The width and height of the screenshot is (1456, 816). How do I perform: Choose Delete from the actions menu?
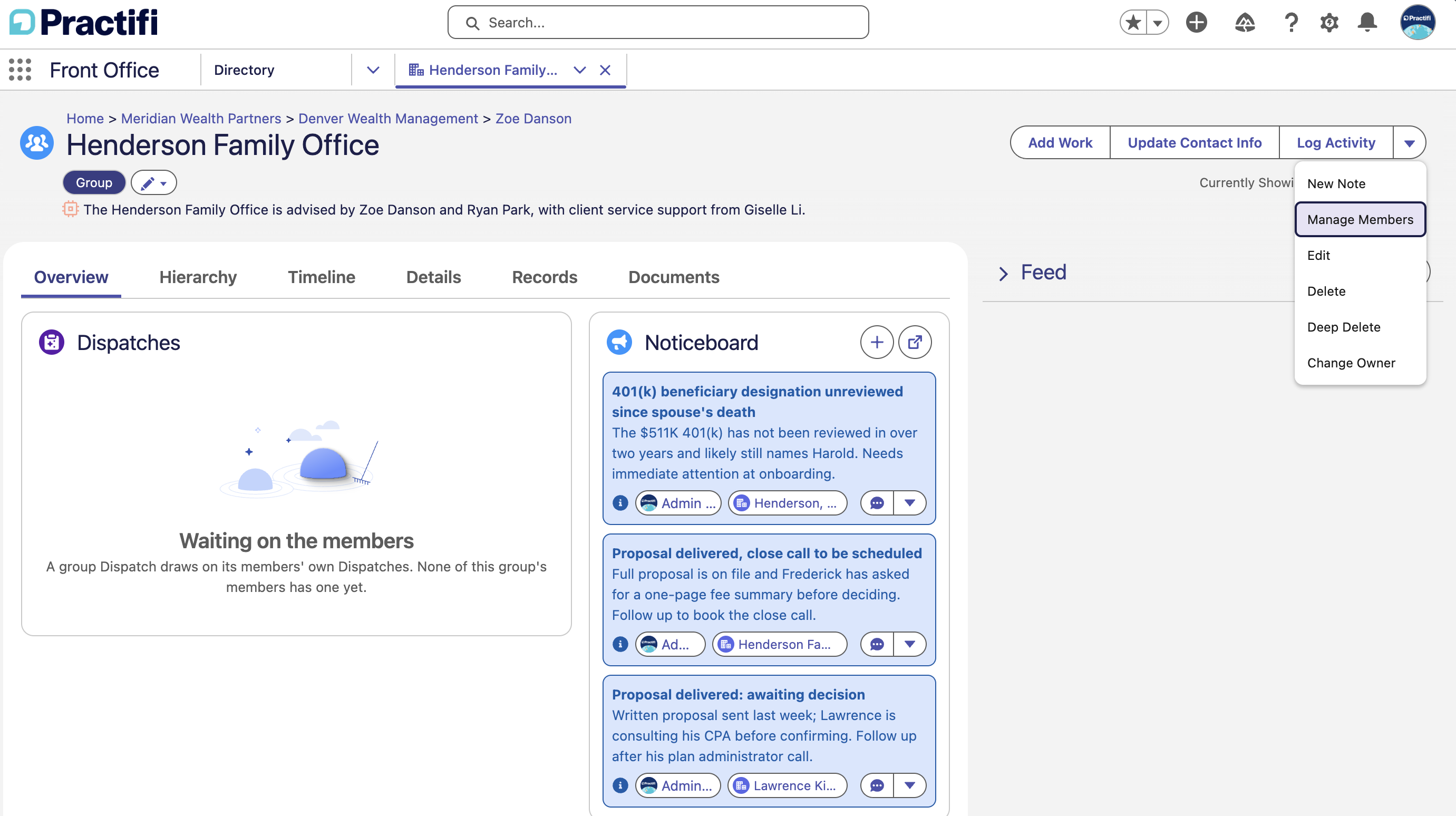[1360, 291]
